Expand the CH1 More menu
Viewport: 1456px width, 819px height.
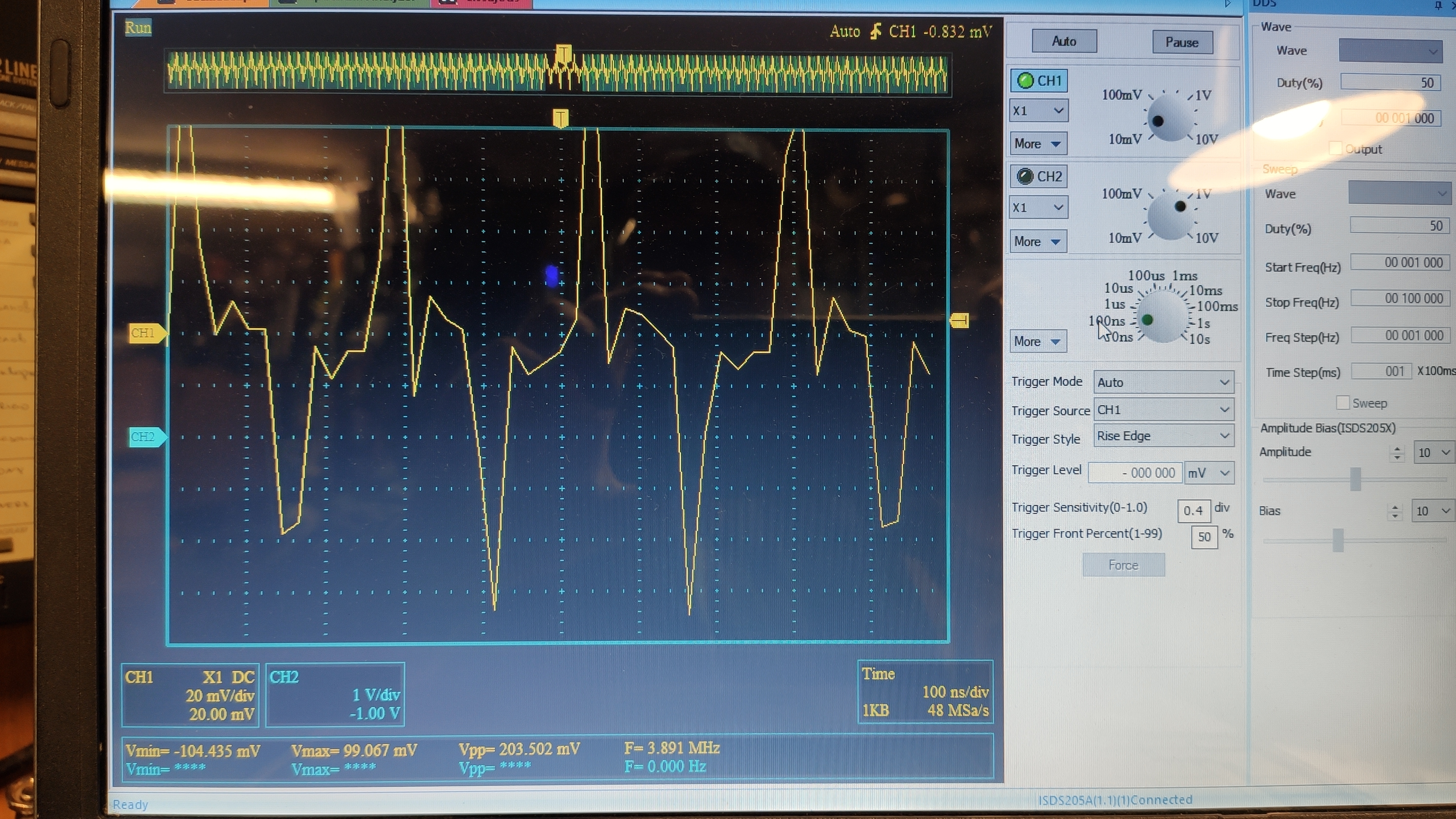[x=1038, y=143]
